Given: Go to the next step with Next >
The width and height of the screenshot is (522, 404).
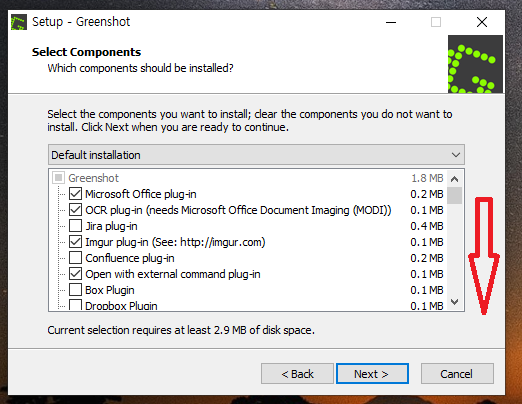Looking at the screenshot, I should (x=372, y=374).
